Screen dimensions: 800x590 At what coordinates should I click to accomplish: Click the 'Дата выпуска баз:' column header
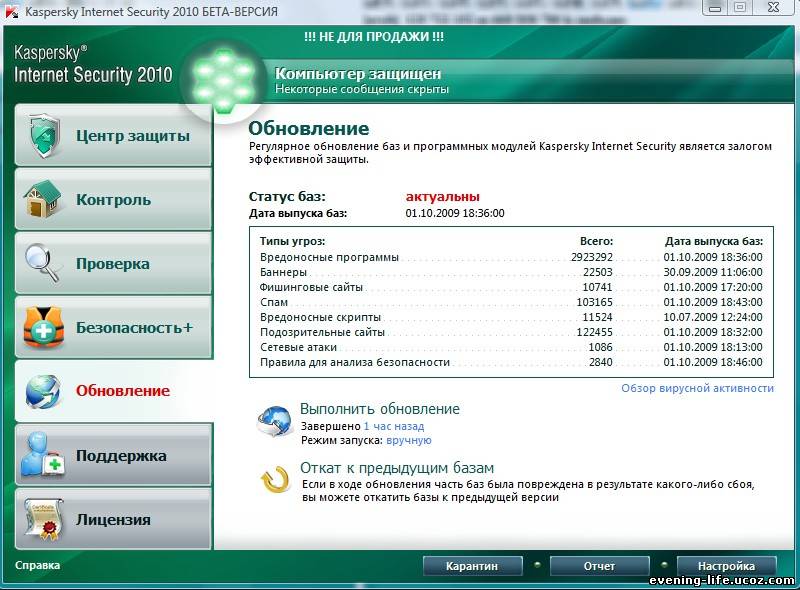tap(714, 241)
